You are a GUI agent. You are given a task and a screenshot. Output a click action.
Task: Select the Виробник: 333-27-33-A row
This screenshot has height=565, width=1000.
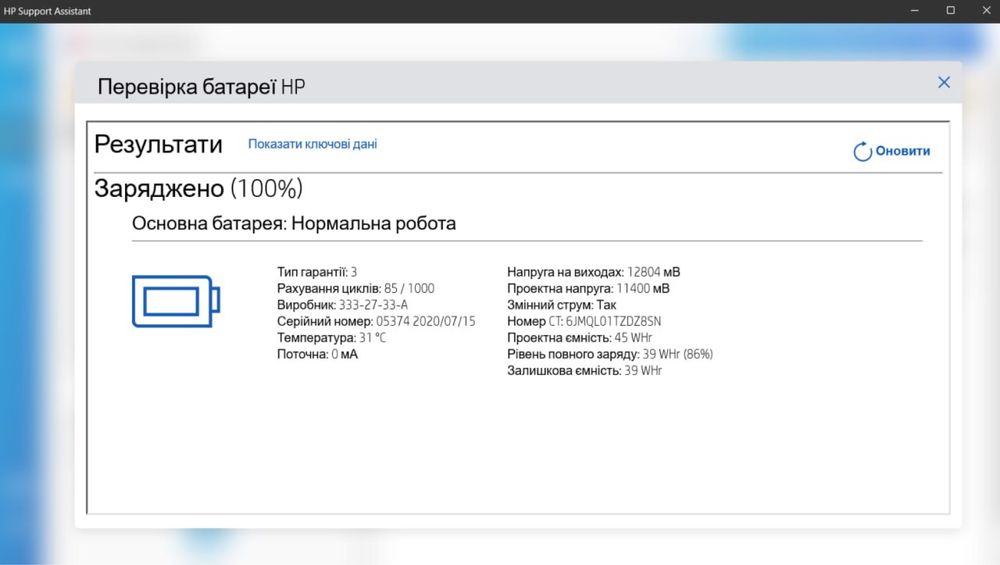[342, 305]
